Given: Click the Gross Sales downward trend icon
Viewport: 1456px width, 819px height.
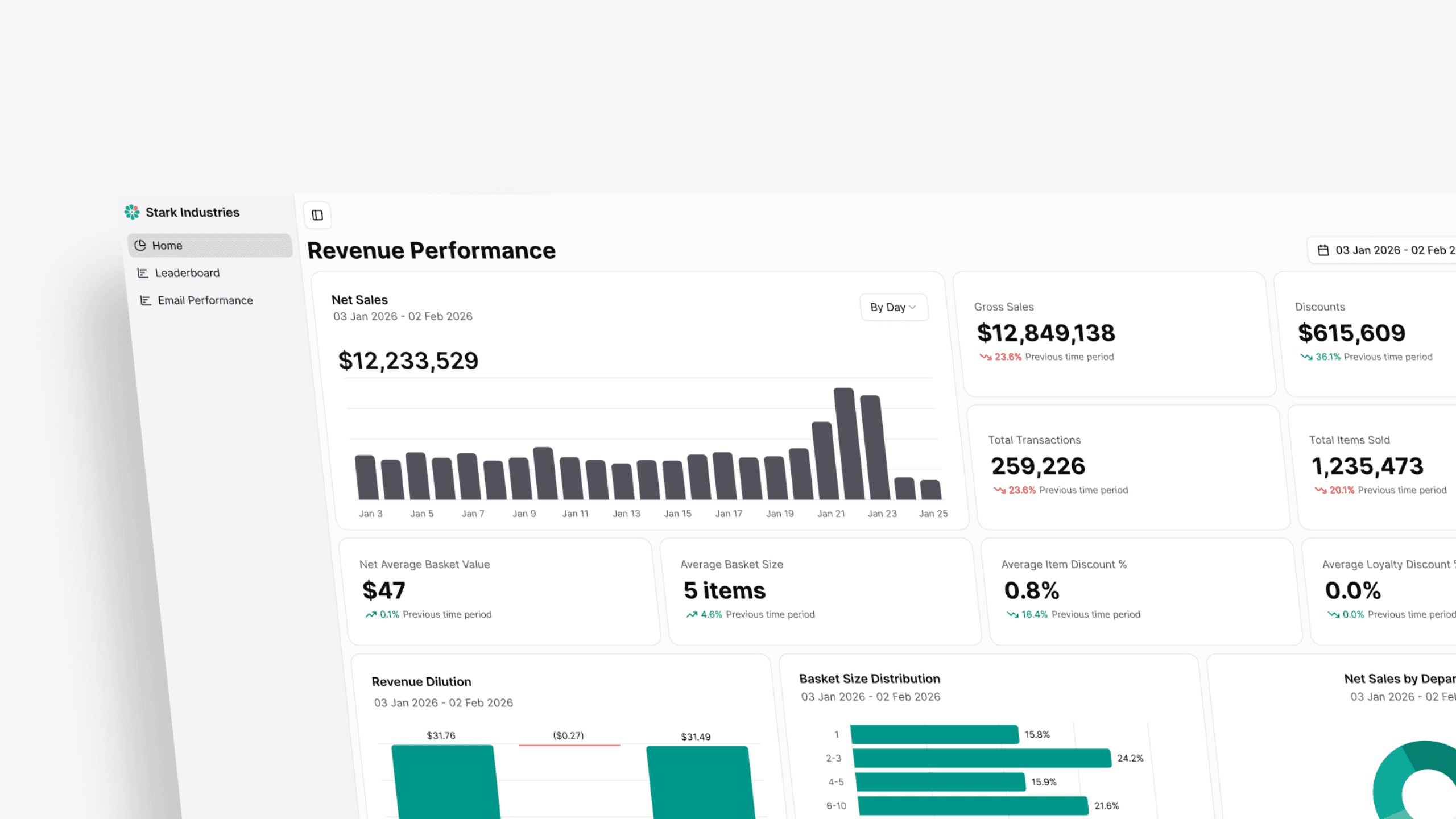Looking at the screenshot, I should pos(985,357).
